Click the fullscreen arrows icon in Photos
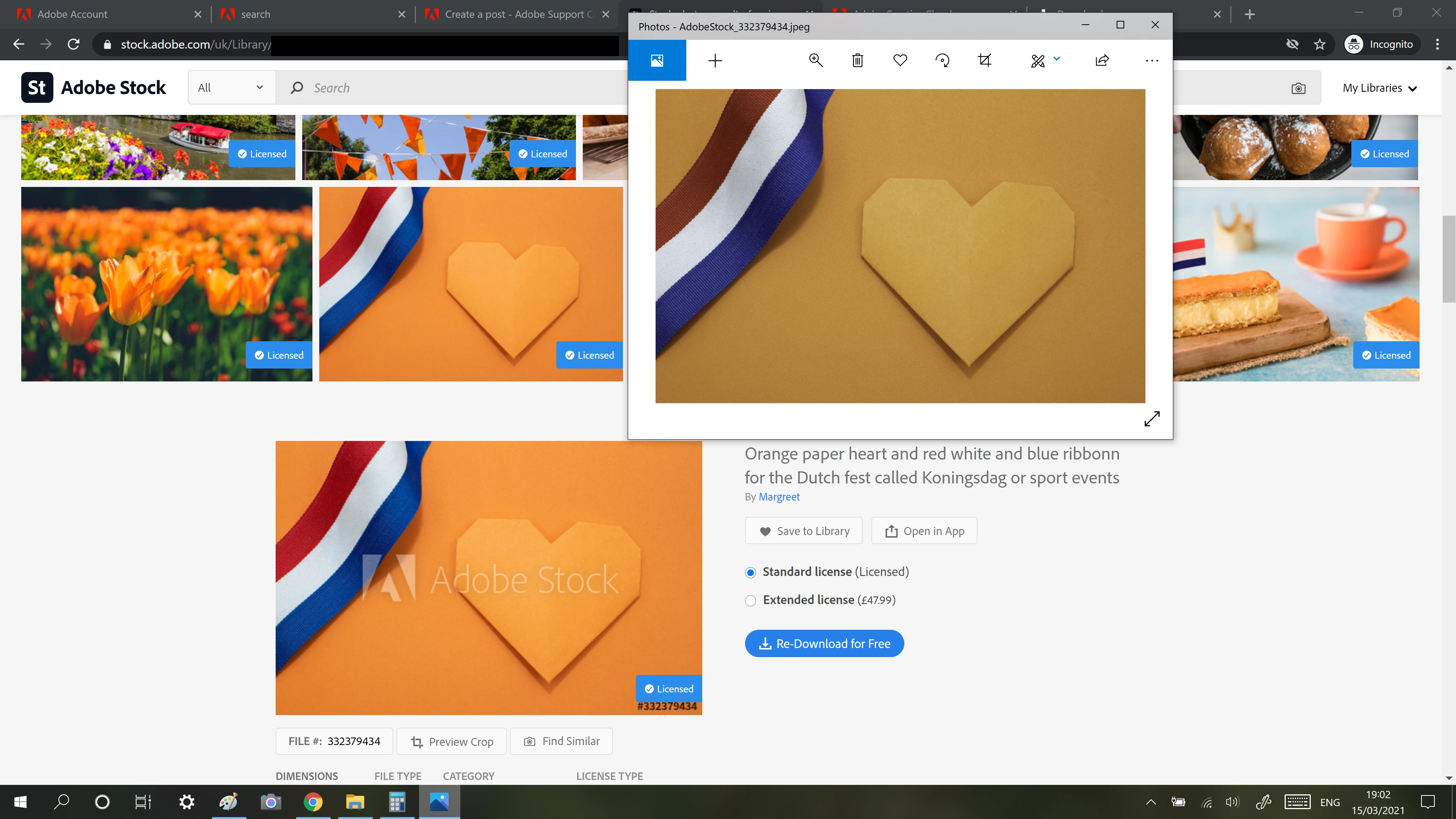Screen dimensions: 1456x819 pos(1152,419)
